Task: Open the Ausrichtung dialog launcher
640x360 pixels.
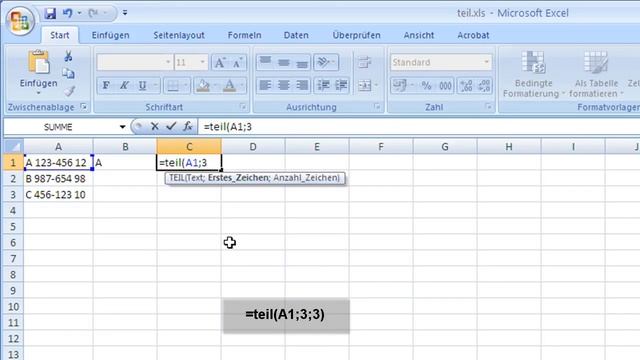Action: [x=377, y=107]
